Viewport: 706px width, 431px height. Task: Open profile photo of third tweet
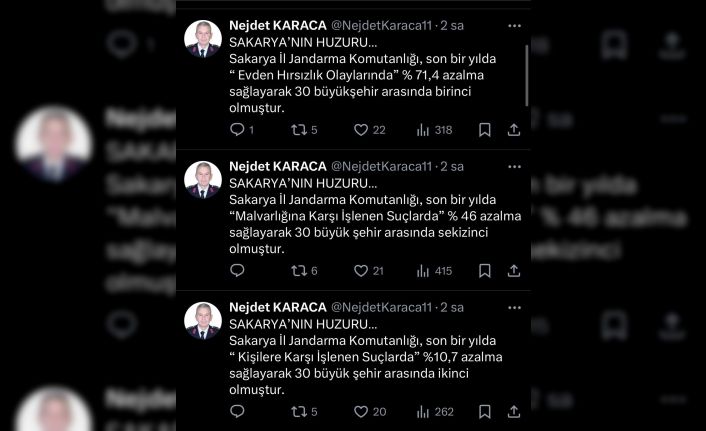(203, 320)
